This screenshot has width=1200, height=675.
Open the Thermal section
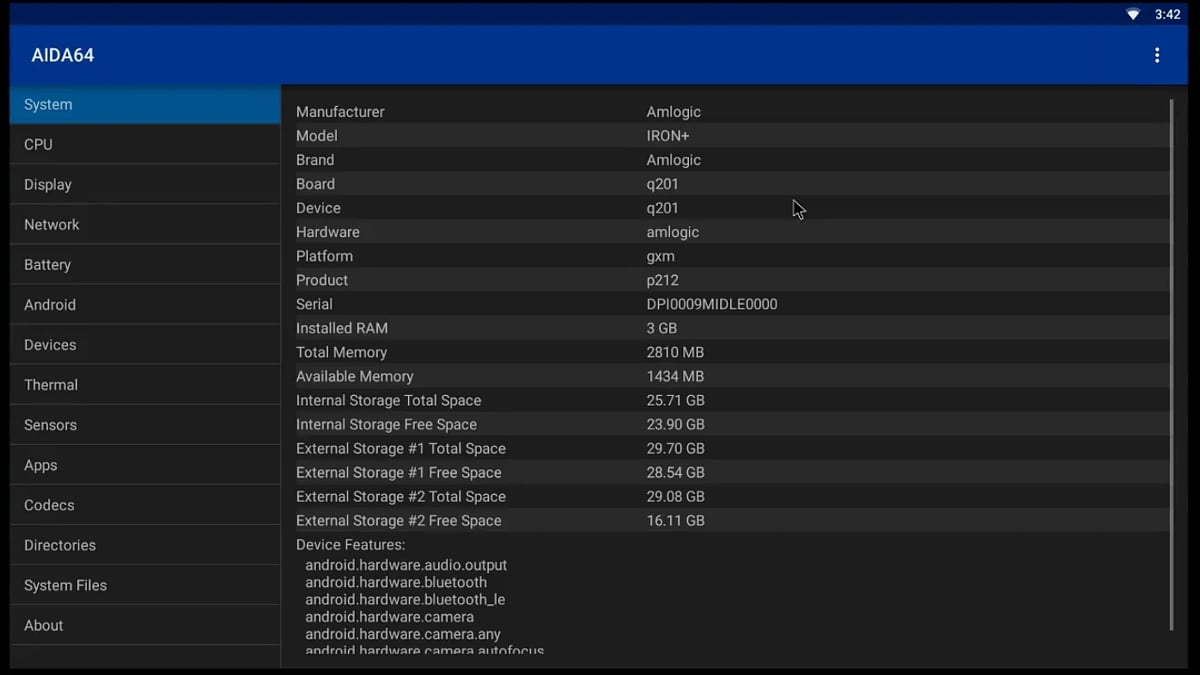145,384
